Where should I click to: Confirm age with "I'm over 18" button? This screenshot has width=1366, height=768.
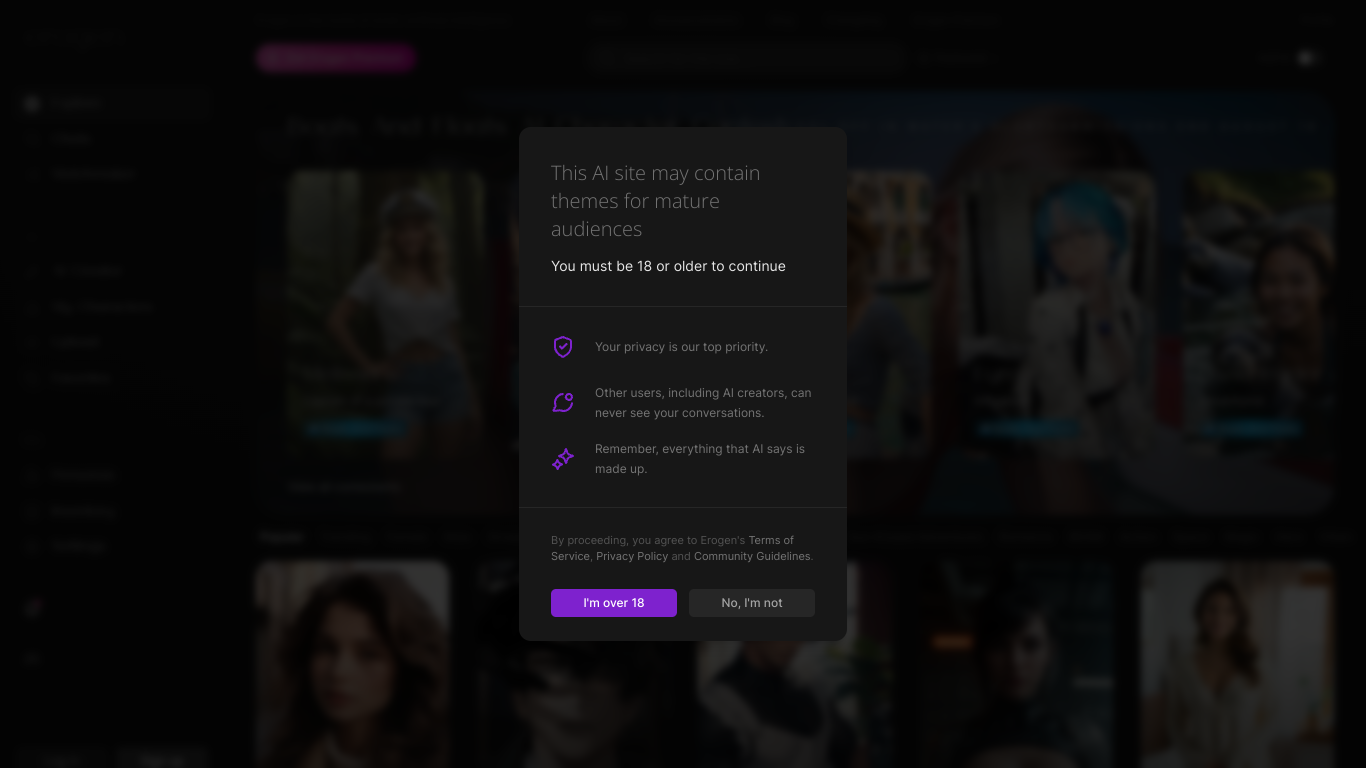(613, 603)
